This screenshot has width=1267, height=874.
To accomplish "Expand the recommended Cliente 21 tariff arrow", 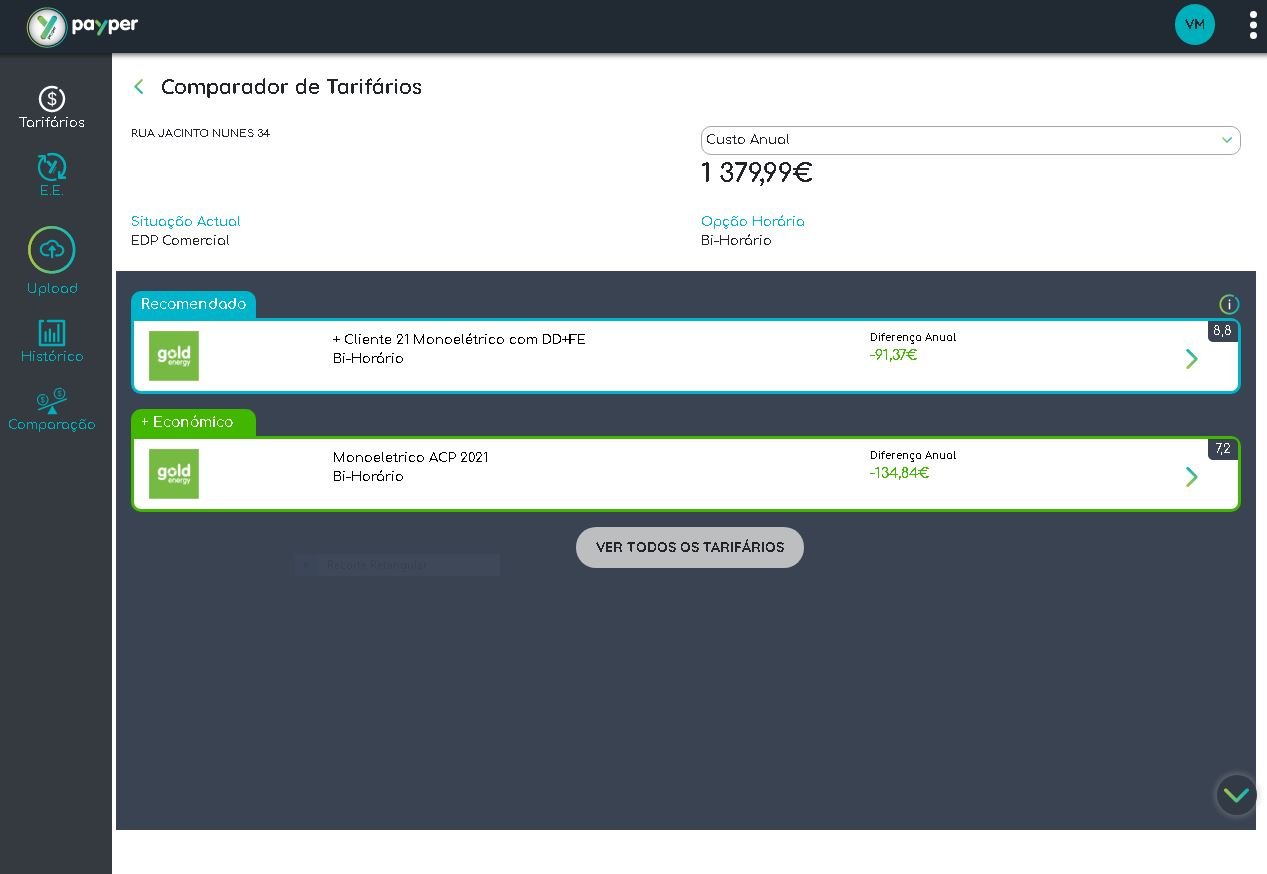I will tap(1191, 358).
